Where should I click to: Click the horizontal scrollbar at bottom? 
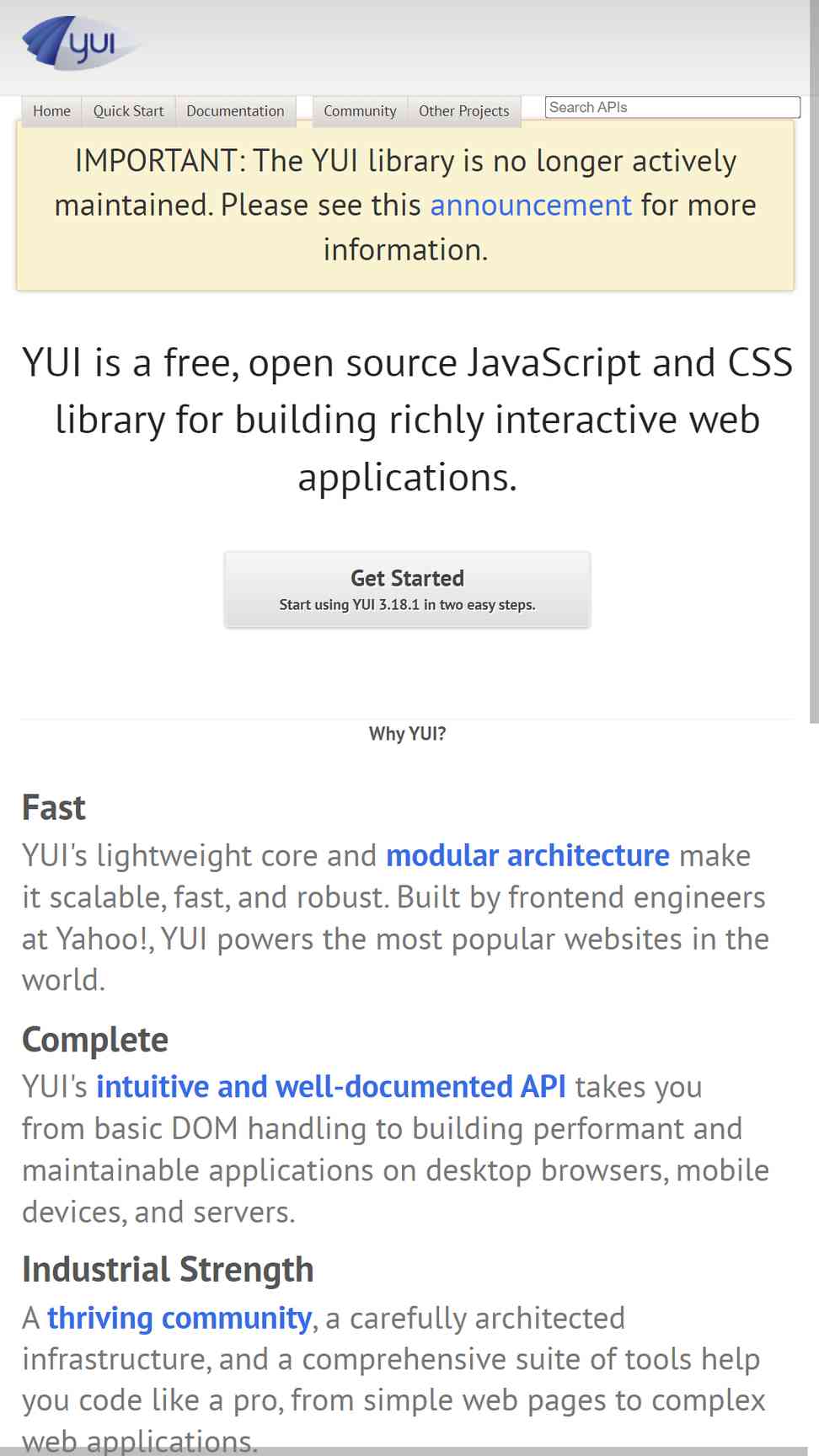404,1451
